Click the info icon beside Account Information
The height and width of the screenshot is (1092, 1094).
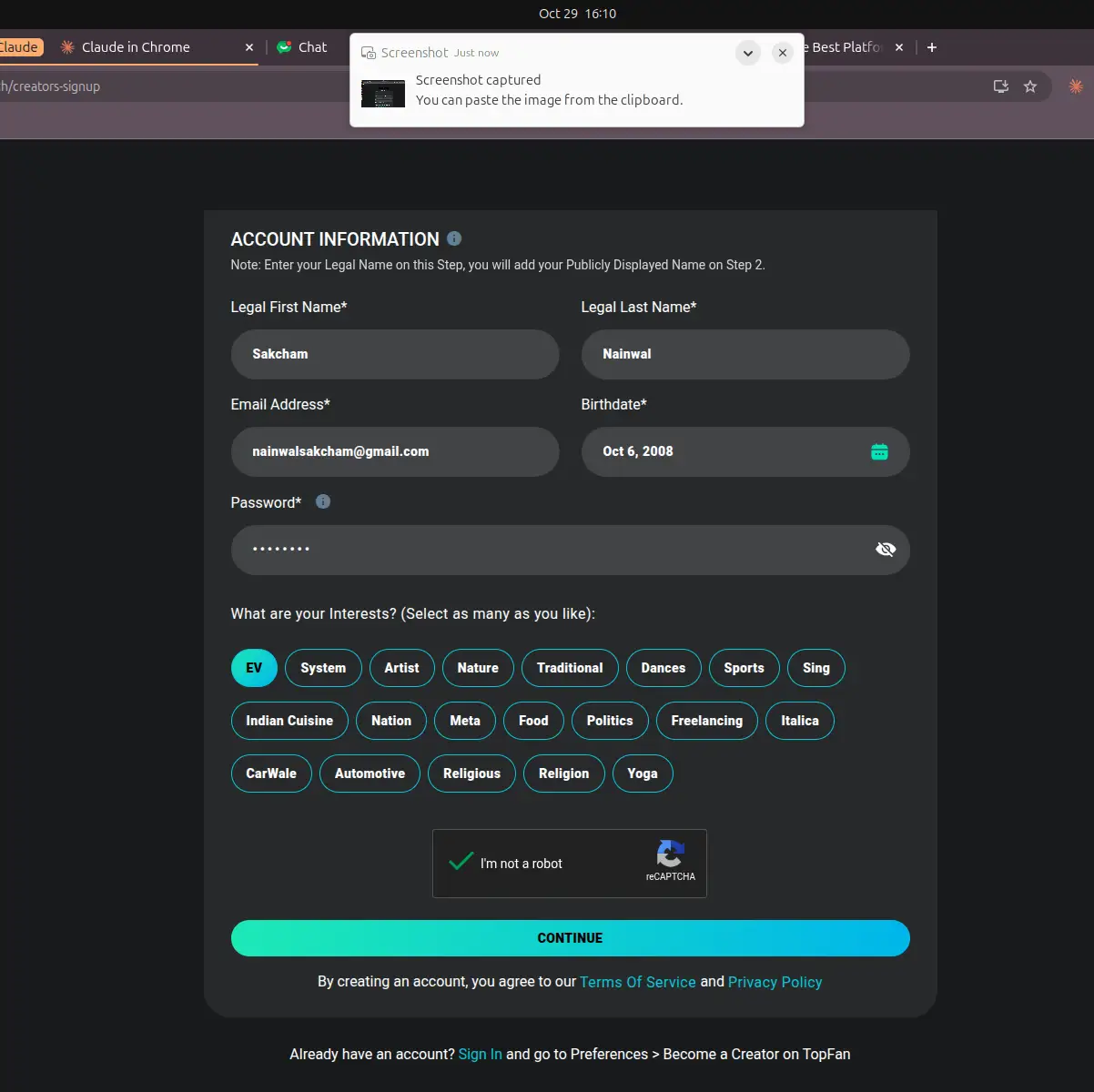[x=454, y=238]
